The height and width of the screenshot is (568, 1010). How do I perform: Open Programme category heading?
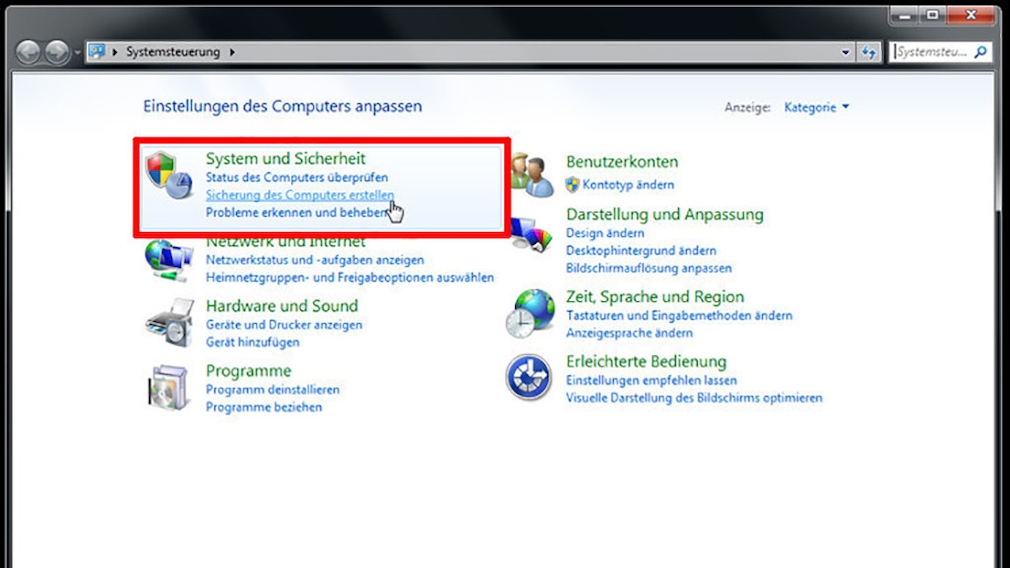coord(249,371)
